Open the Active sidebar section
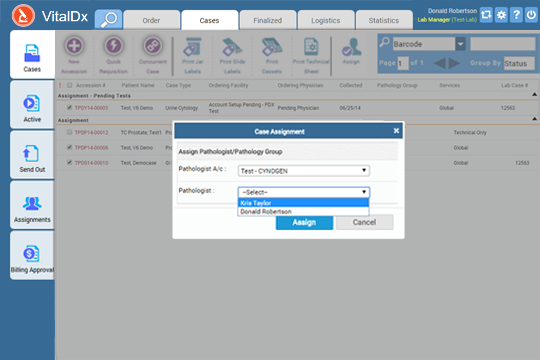540x360 pixels. 32,105
